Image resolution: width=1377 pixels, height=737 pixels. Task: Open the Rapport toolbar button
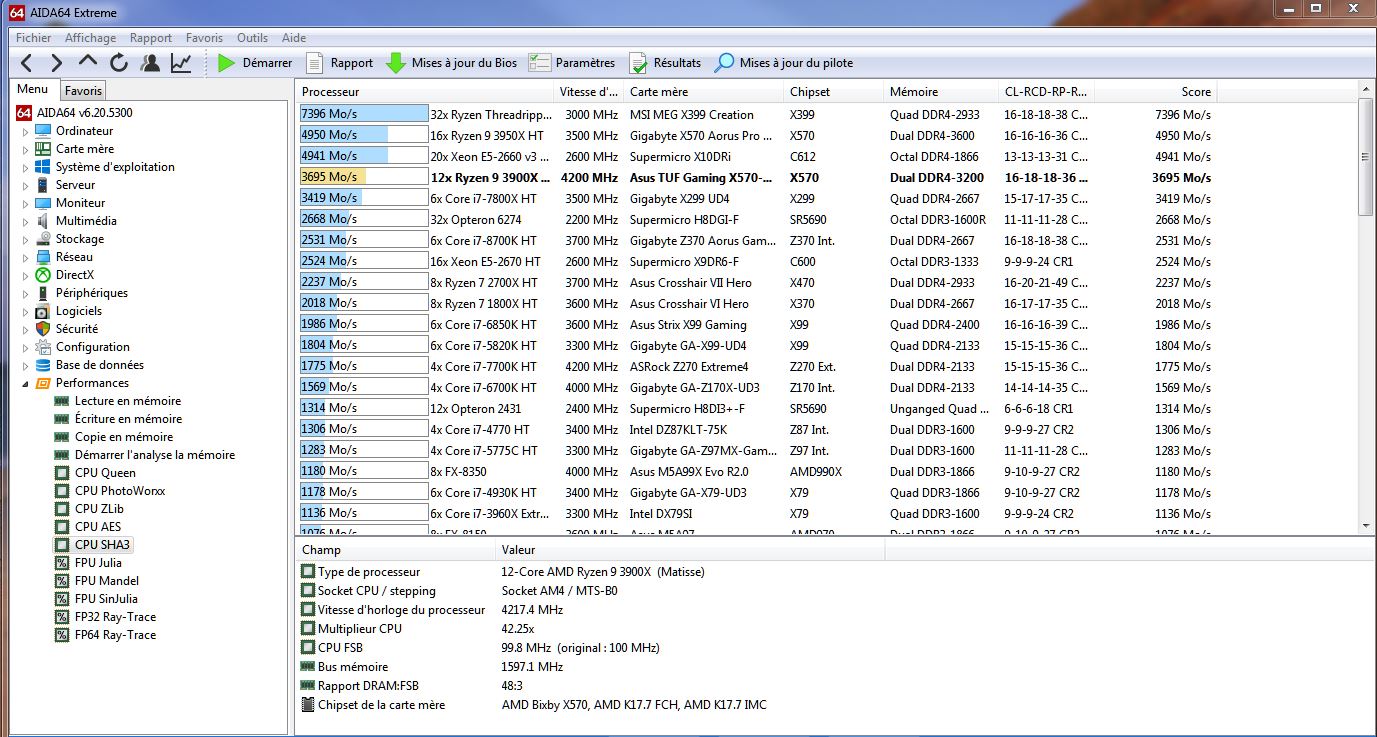coord(340,63)
